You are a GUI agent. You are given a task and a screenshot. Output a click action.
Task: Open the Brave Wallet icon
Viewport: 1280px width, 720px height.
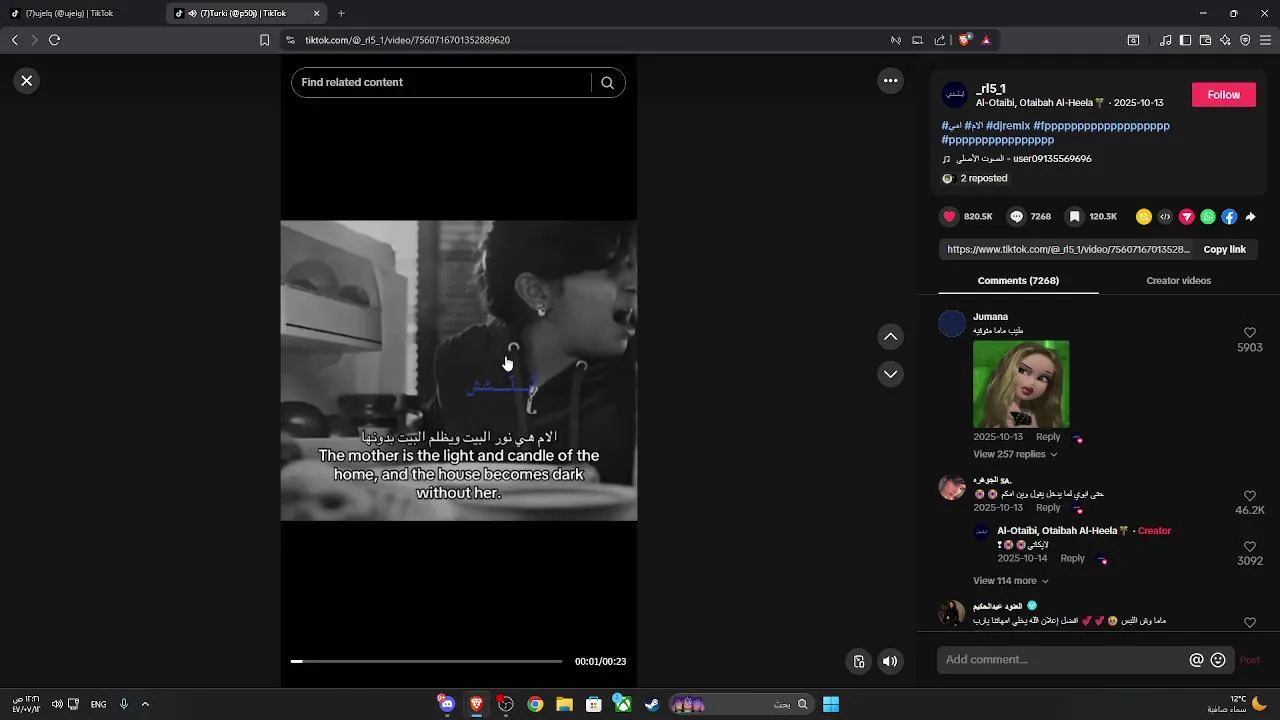tap(1205, 40)
